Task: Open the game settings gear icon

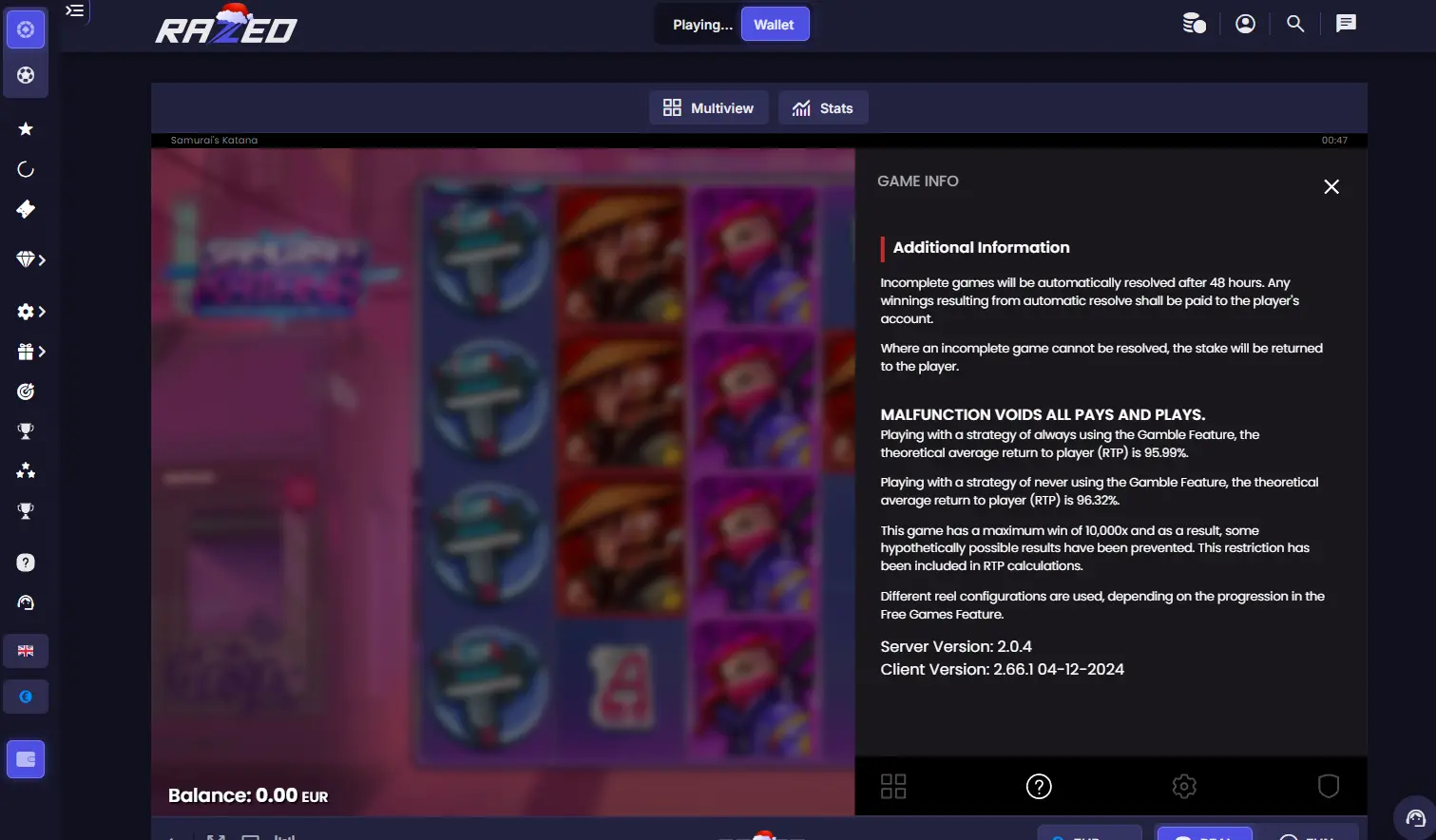Action: pyautogui.click(x=1184, y=786)
